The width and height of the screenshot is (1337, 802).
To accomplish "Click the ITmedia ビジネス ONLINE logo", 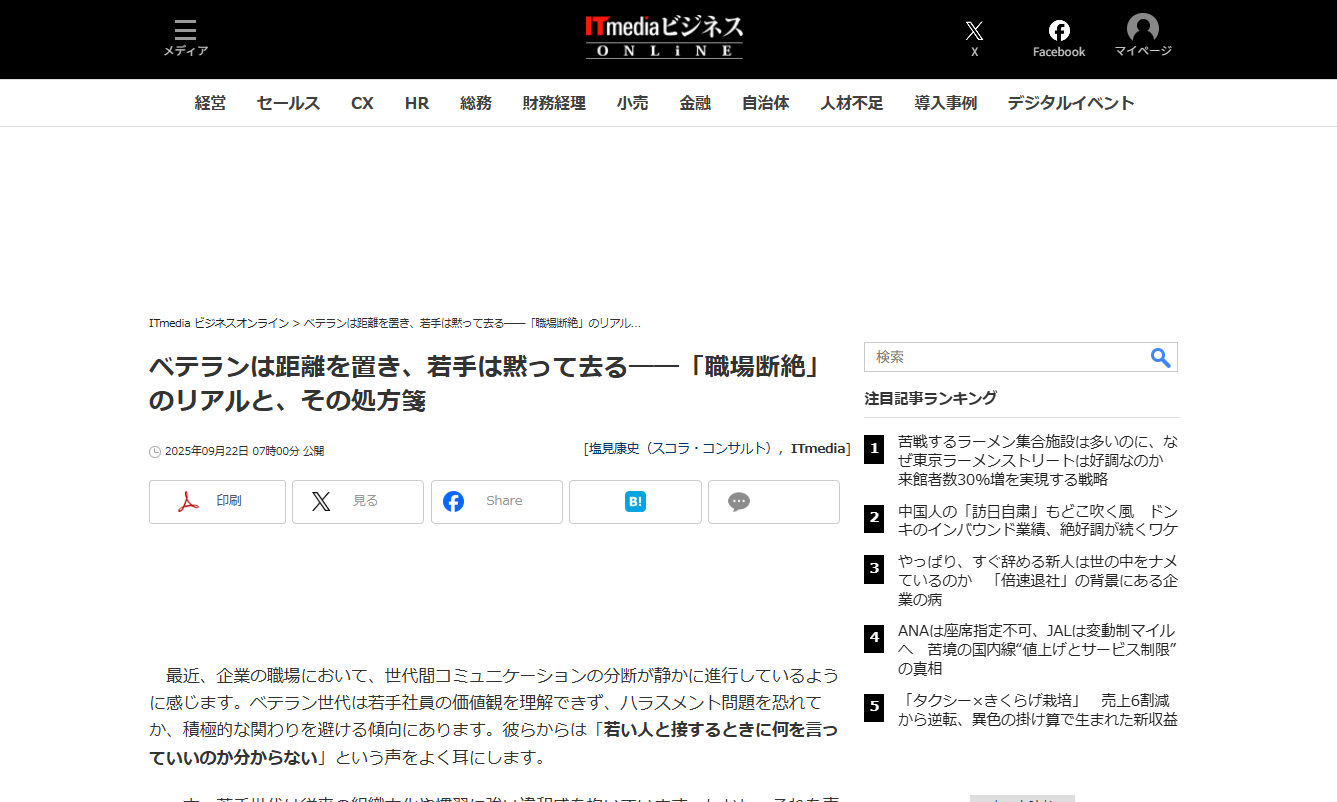I will point(664,38).
